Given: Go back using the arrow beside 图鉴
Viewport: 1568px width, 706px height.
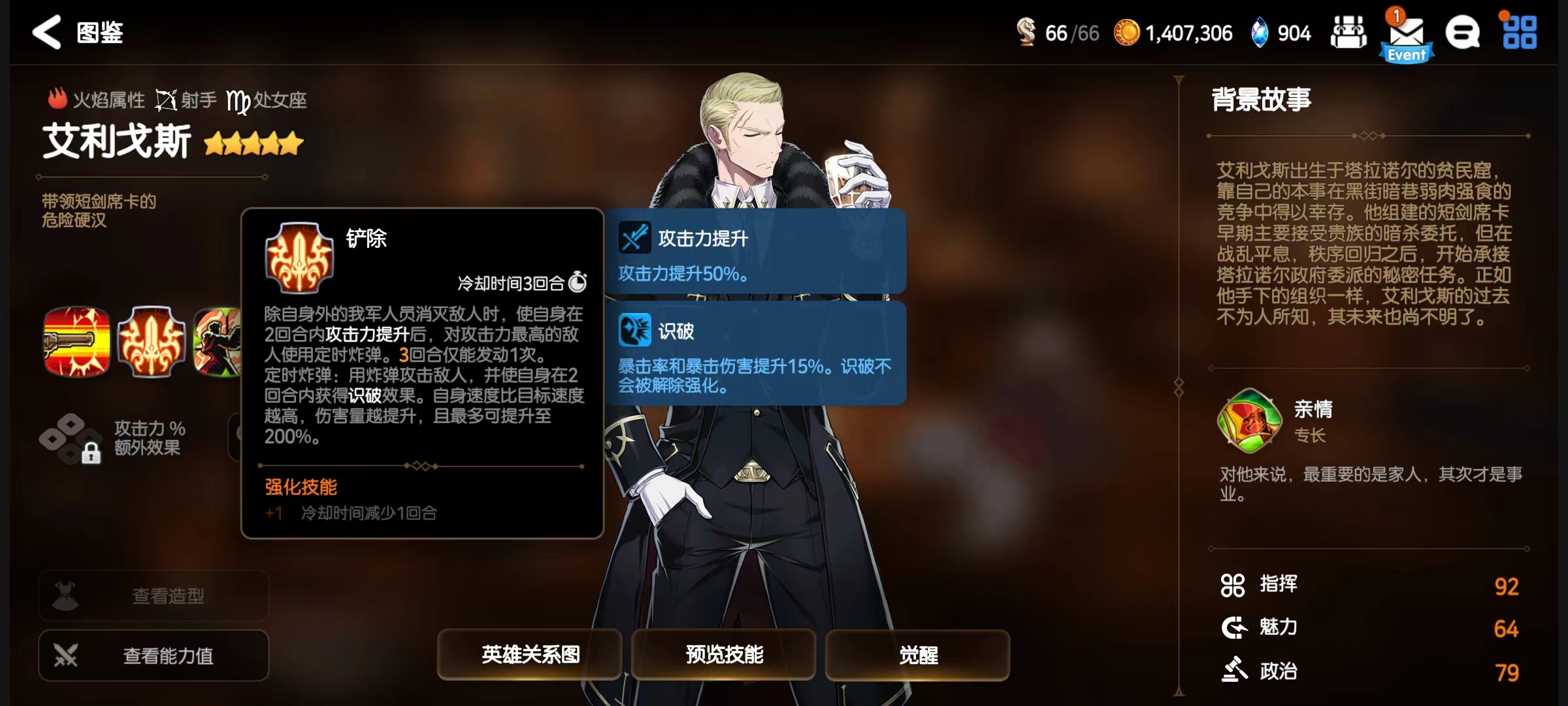Looking at the screenshot, I should 47,32.
